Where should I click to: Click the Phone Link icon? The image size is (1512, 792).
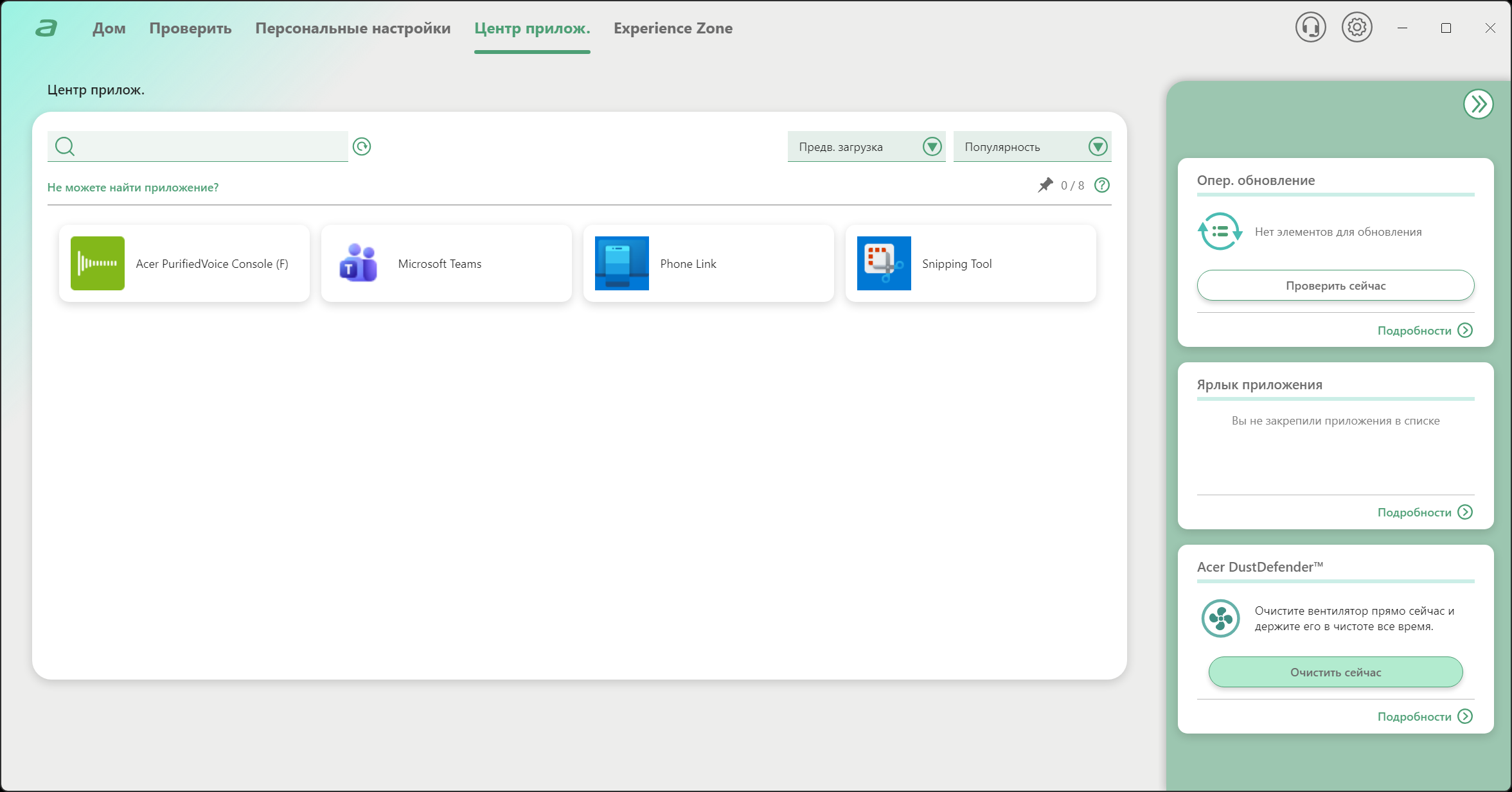(x=622, y=263)
